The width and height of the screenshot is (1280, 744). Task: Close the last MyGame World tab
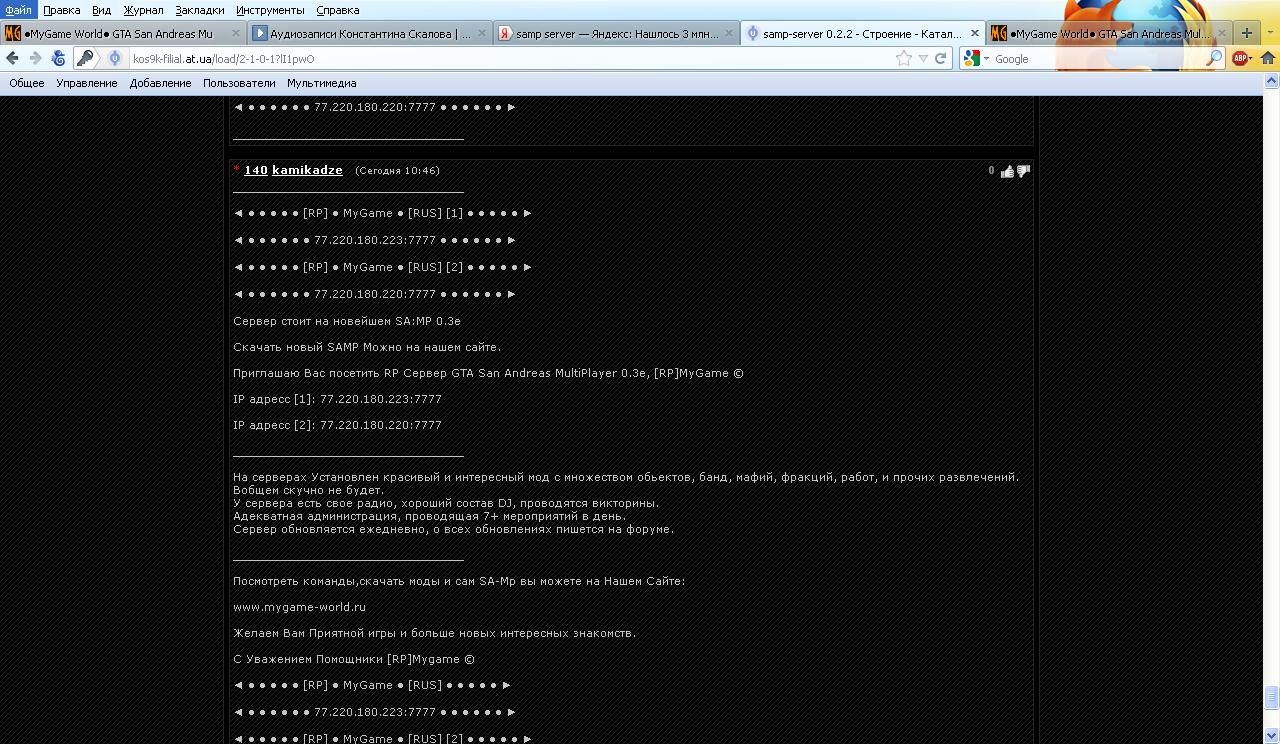click(1220, 33)
